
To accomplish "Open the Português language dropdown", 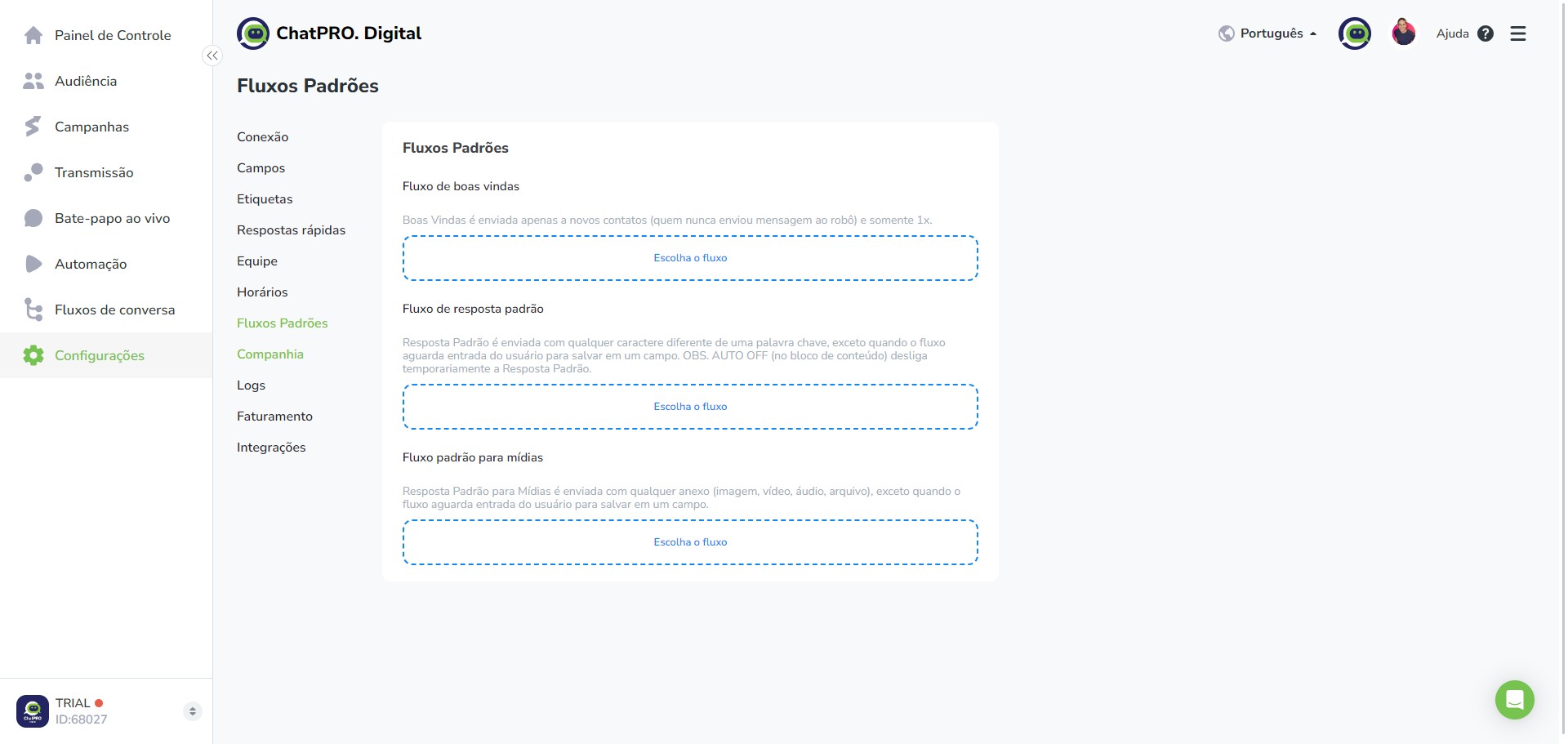I will click(1267, 33).
